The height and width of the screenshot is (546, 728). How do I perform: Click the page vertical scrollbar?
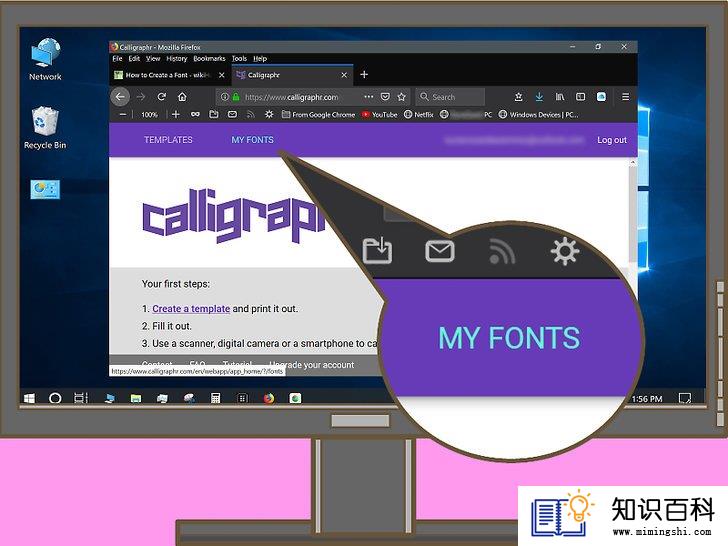click(632, 214)
